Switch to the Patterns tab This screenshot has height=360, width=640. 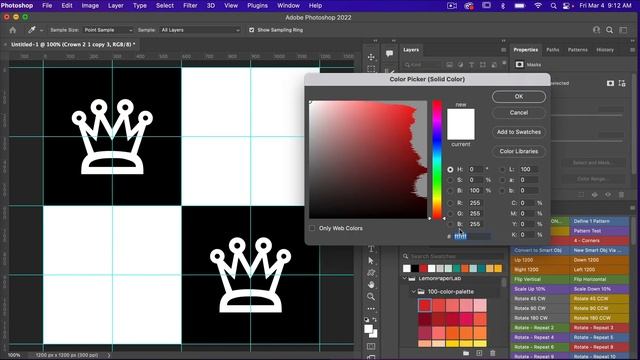[578, 50]
